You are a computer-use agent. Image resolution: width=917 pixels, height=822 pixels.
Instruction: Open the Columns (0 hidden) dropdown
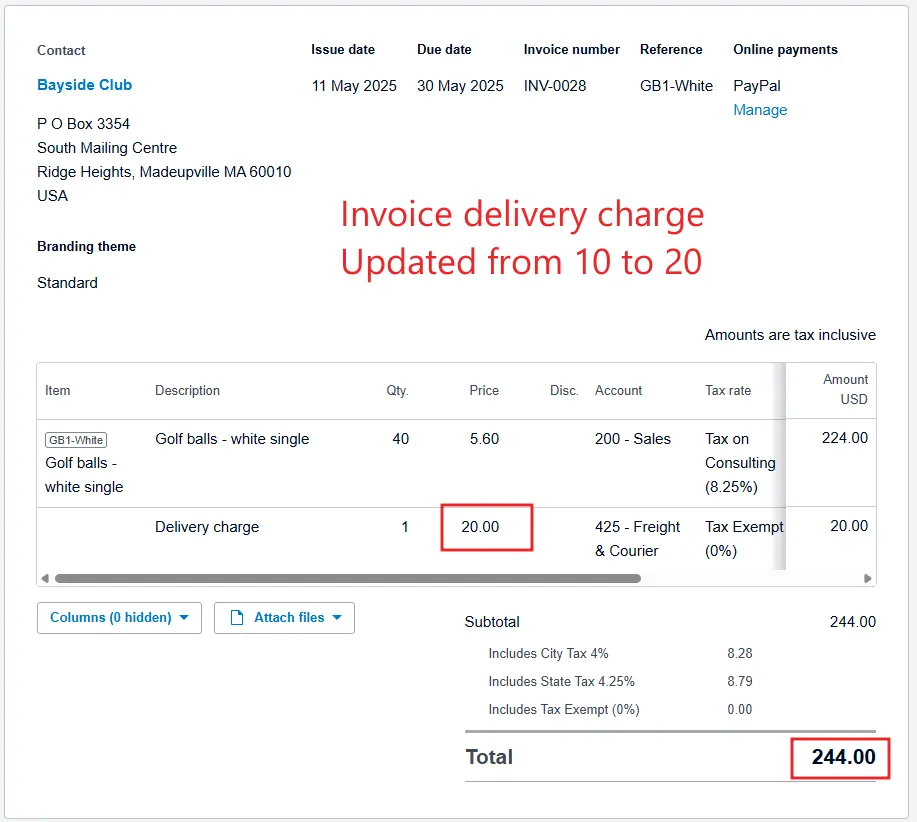point(119,618)
